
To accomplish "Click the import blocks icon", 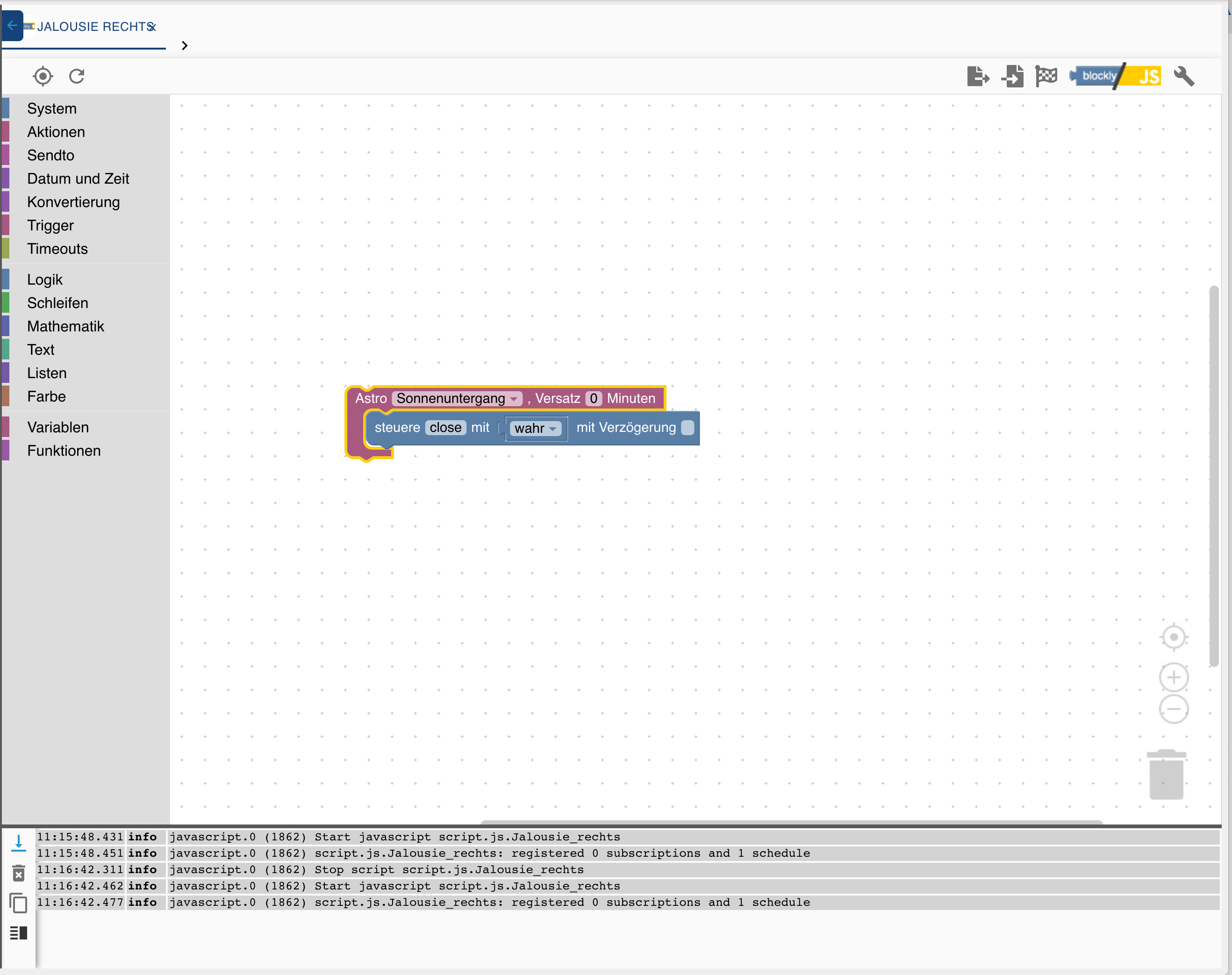I will tap(1013, 76).
